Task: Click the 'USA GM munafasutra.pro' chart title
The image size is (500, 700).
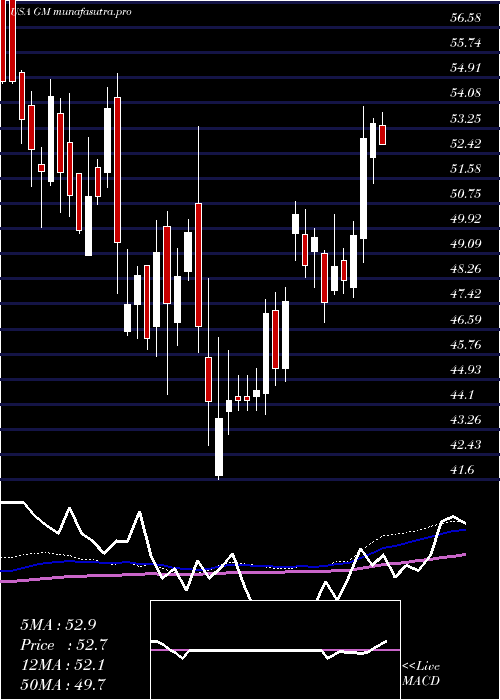Action: (71, 12)
